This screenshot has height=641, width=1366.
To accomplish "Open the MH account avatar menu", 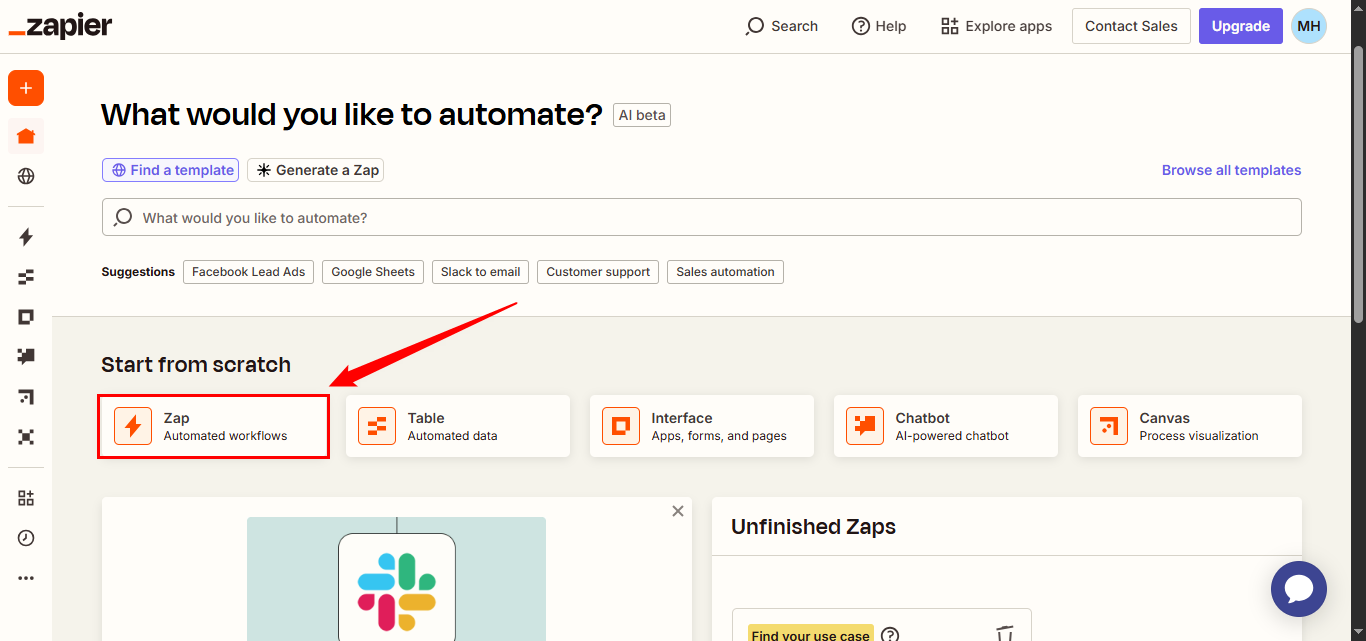I will [1309, 26].
